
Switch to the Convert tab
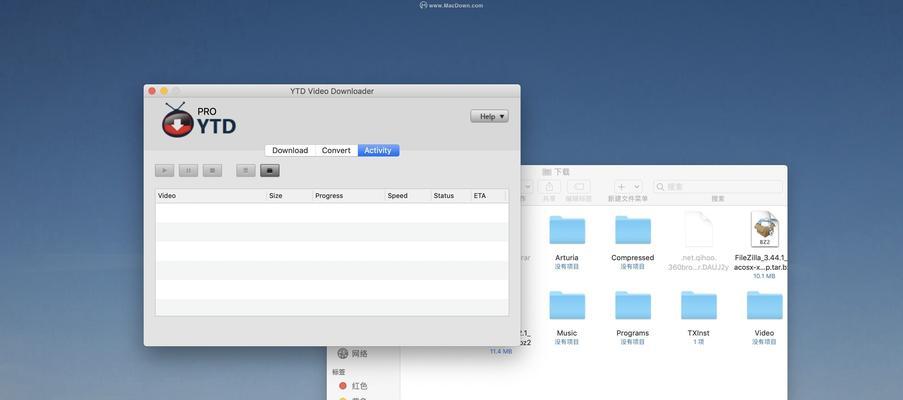pyautogui.click(x=336, y=150)
